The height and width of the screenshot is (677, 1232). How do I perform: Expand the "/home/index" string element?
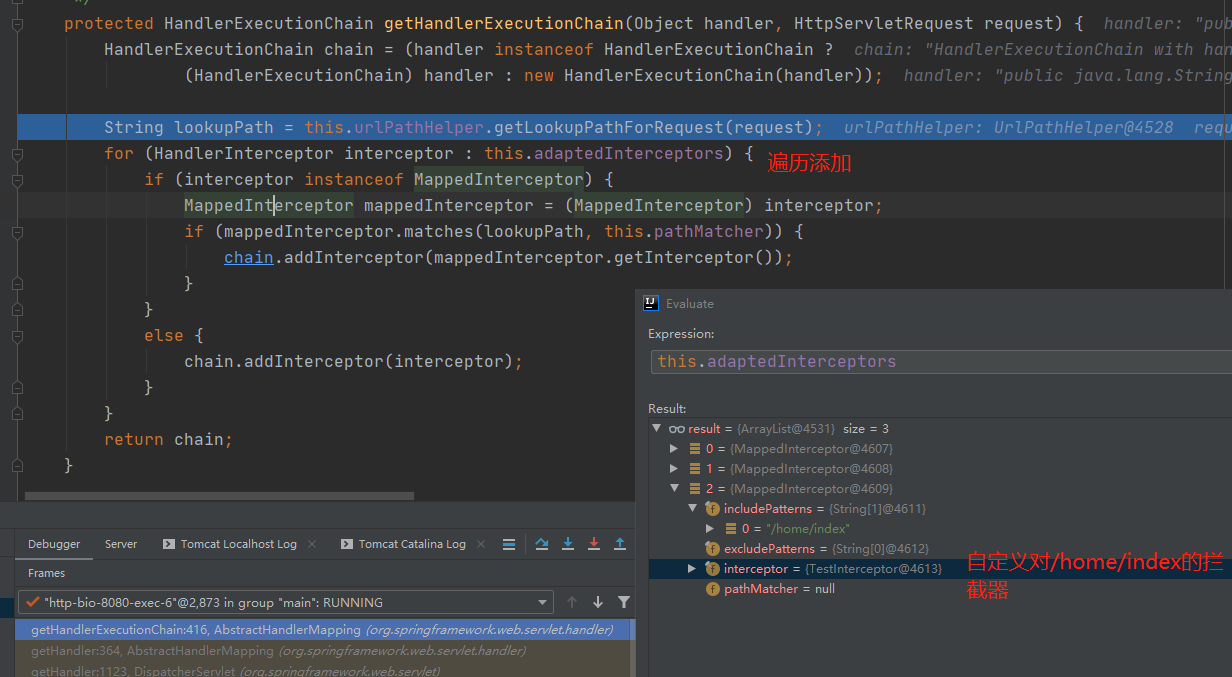coord(710,529)
